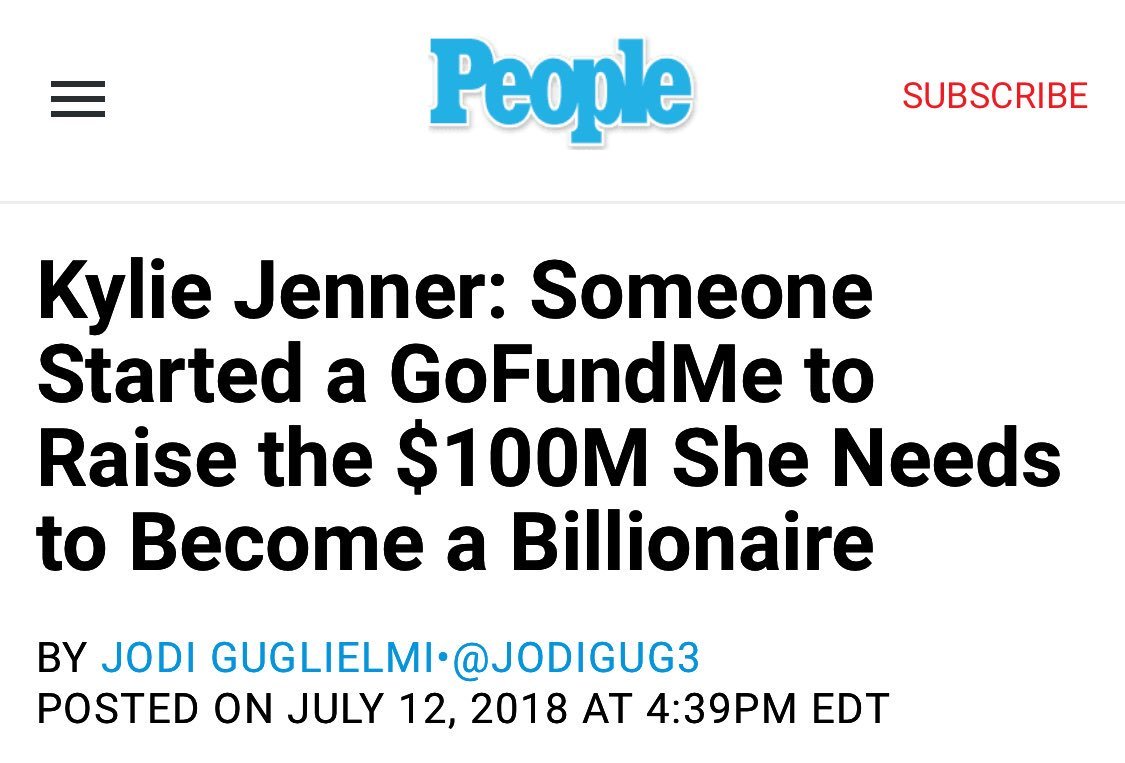
Task: Click the "BY" byline label
Action: pyautogui.click(x=63, y=658)
